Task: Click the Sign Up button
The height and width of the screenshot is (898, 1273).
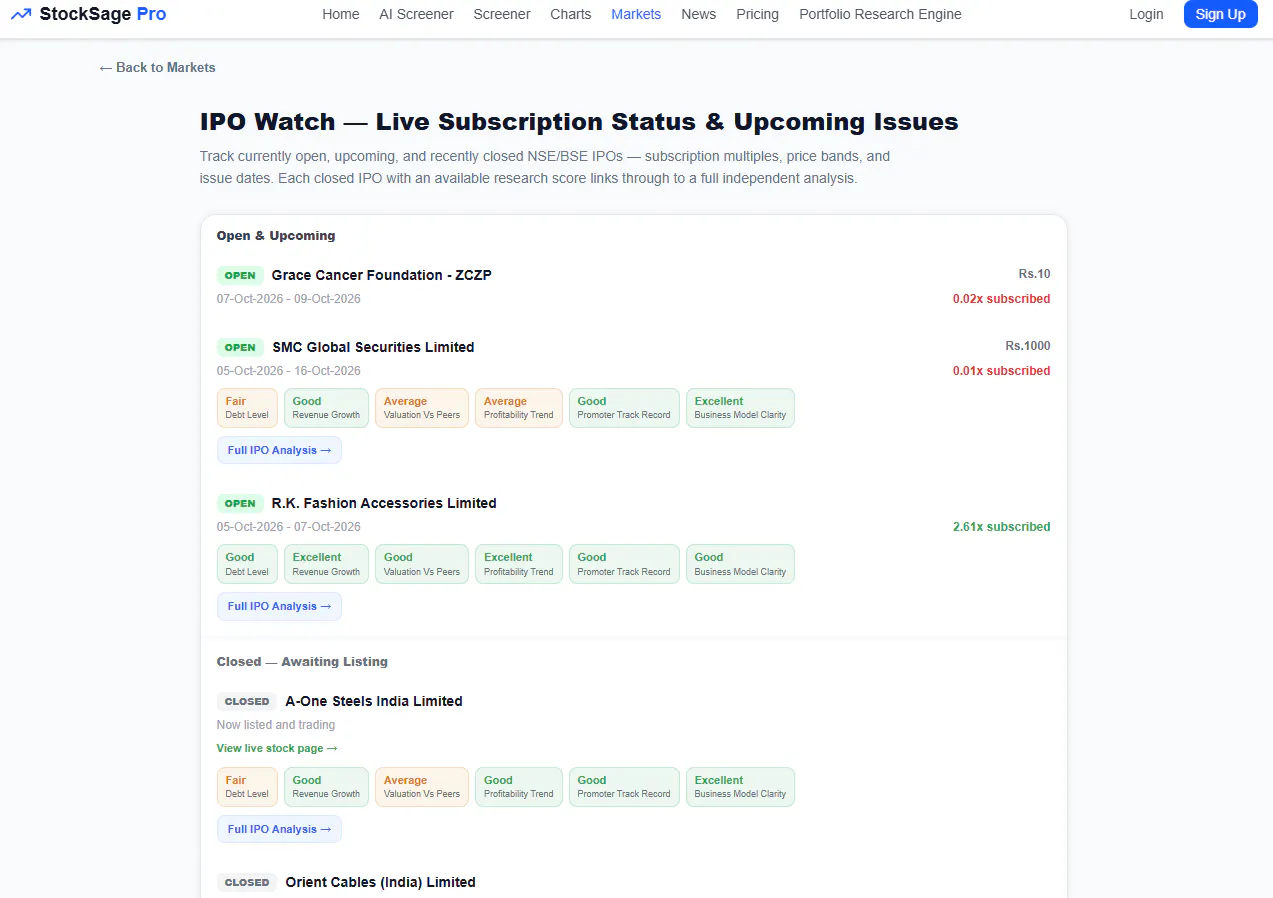Action: (1221, 14)
